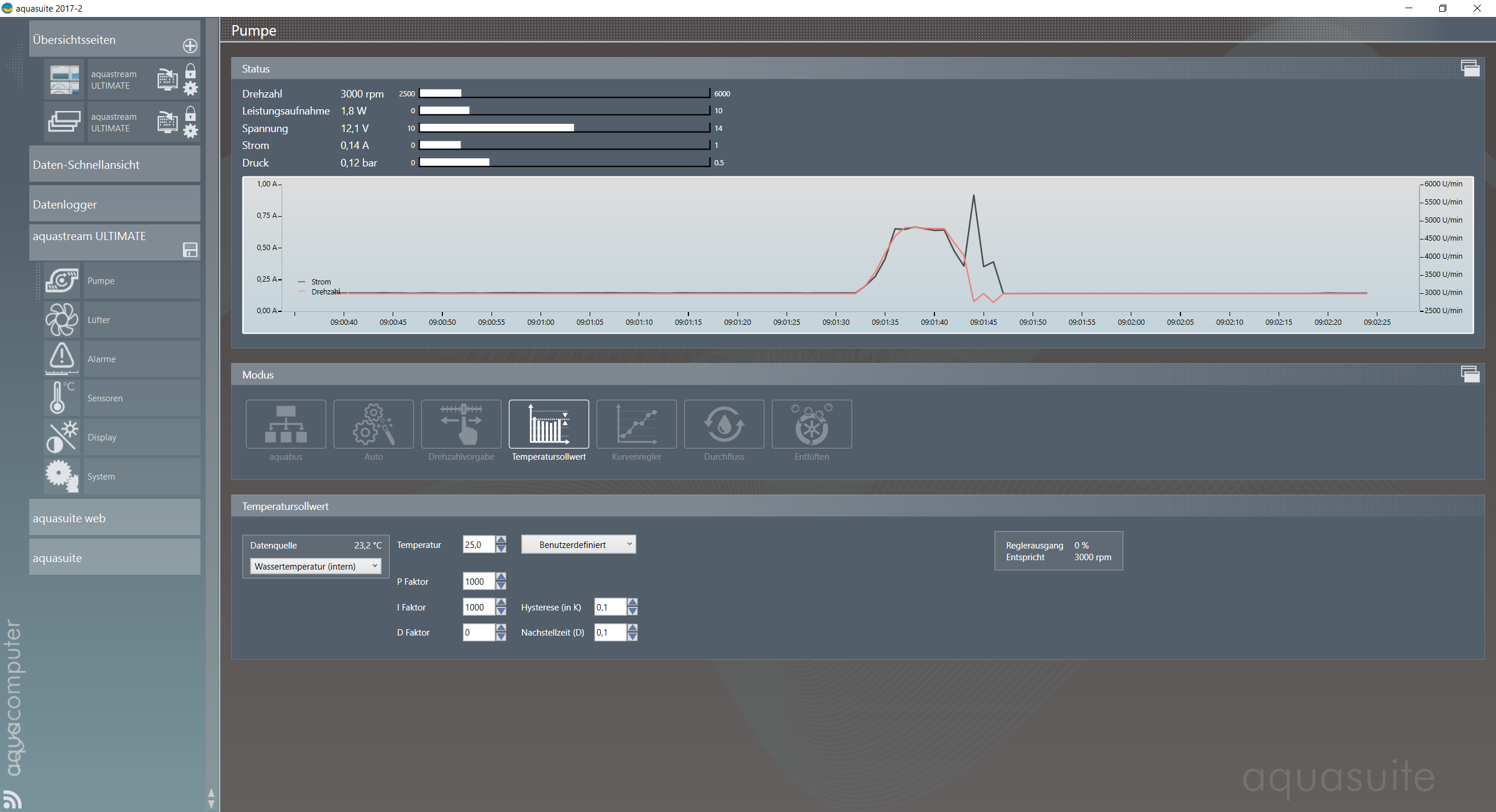
Task: Select the active Temperatursollwert mode
Action: tap(549, 424)
